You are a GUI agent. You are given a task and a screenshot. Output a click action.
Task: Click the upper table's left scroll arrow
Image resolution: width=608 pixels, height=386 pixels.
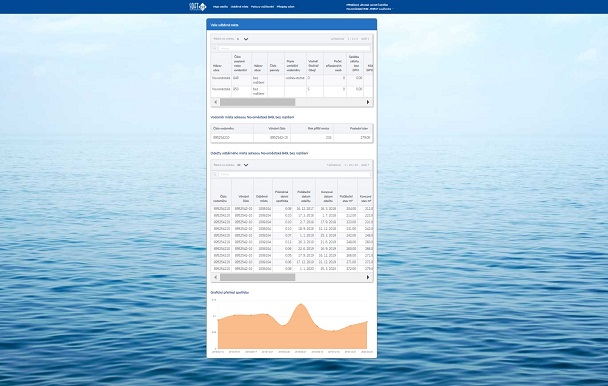tap(216, 102)
